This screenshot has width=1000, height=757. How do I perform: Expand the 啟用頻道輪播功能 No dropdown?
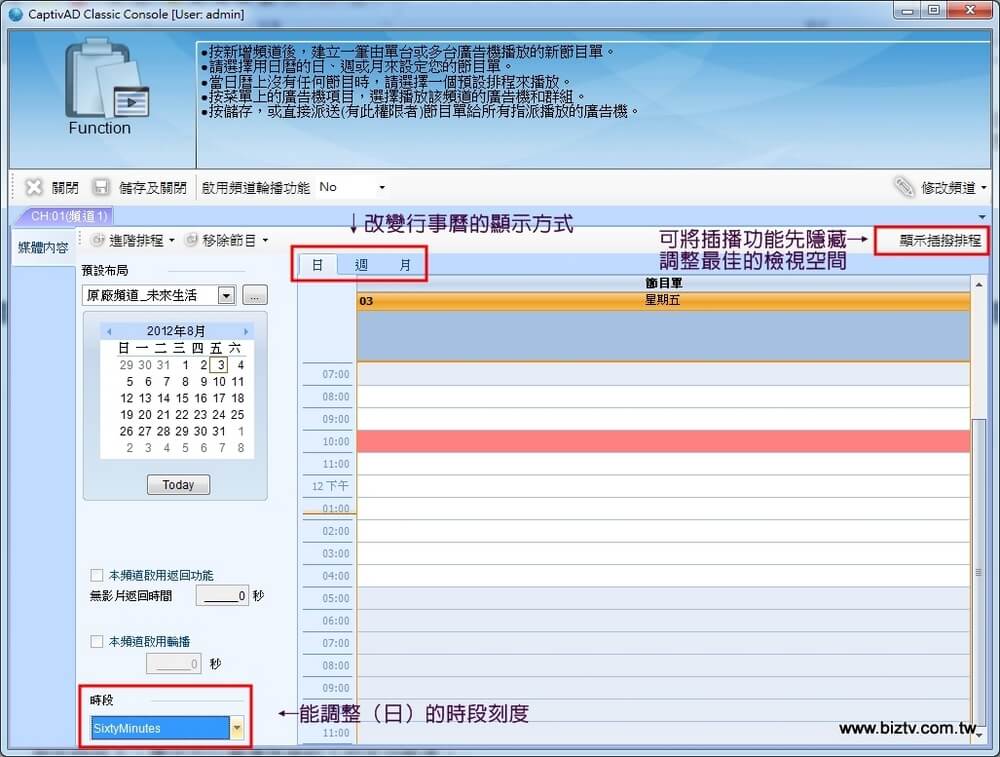point(381,187)
